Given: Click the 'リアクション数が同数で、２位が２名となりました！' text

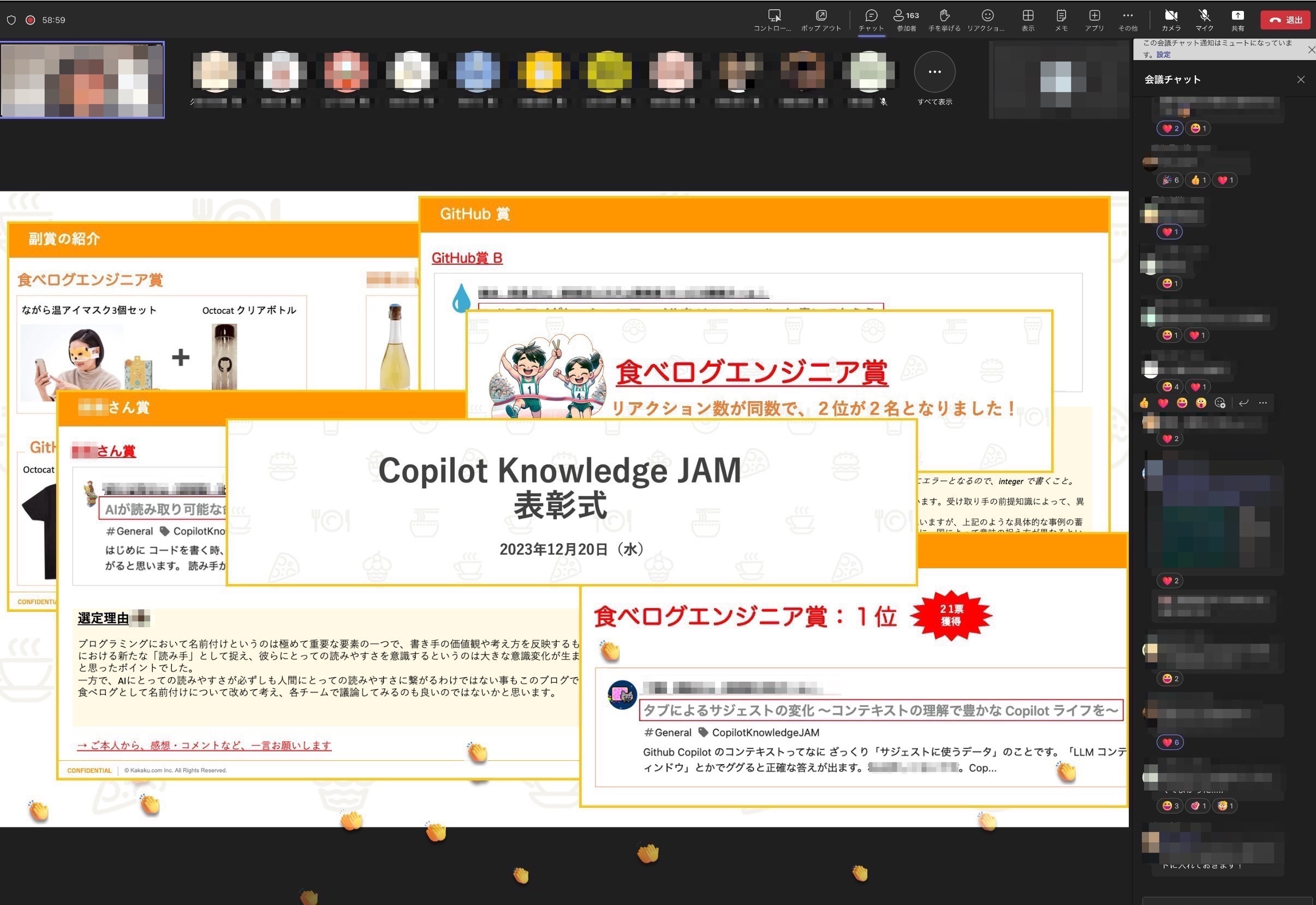Looking at the screenshot, I should click(x=813, y=408).
